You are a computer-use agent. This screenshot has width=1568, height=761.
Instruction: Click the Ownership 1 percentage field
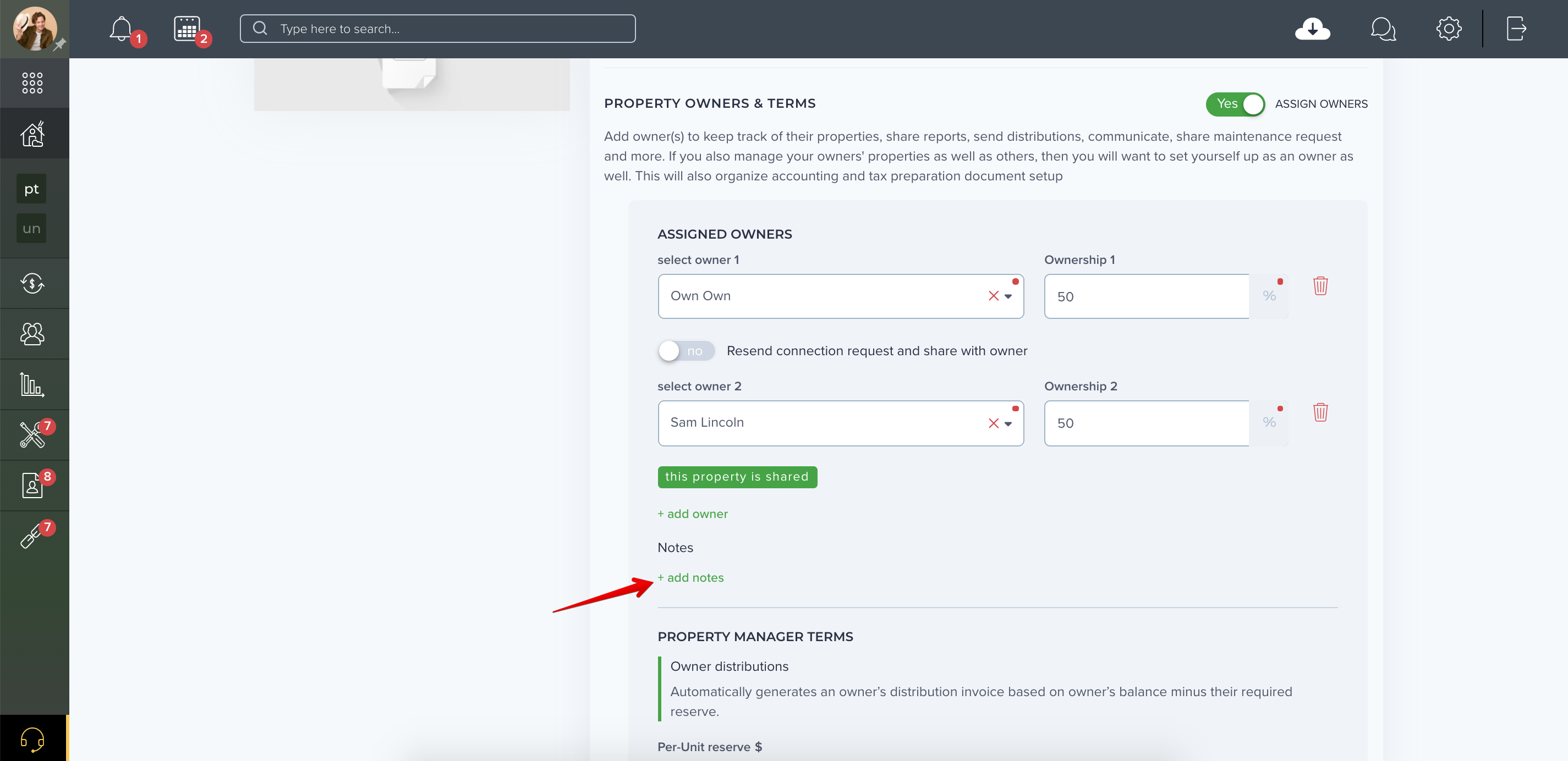tap(1147, 296)
